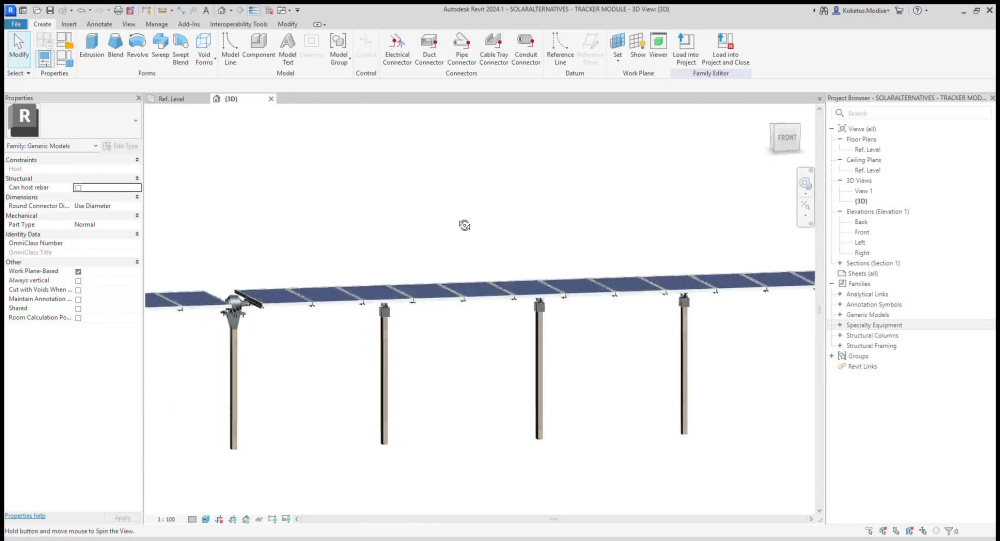Expand Sections (Section 1) node
The height and width of the screenshot is (541, 1000).
click(840, 263)
